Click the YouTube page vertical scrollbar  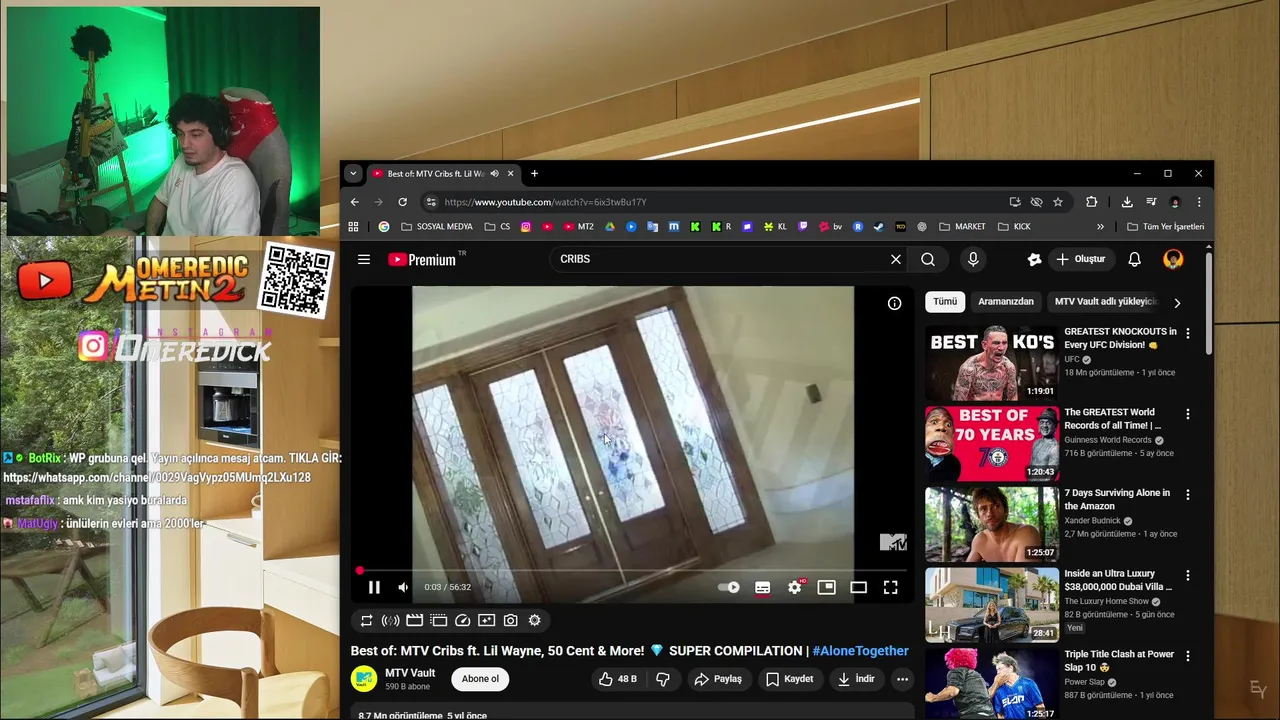pos(1209,303)
